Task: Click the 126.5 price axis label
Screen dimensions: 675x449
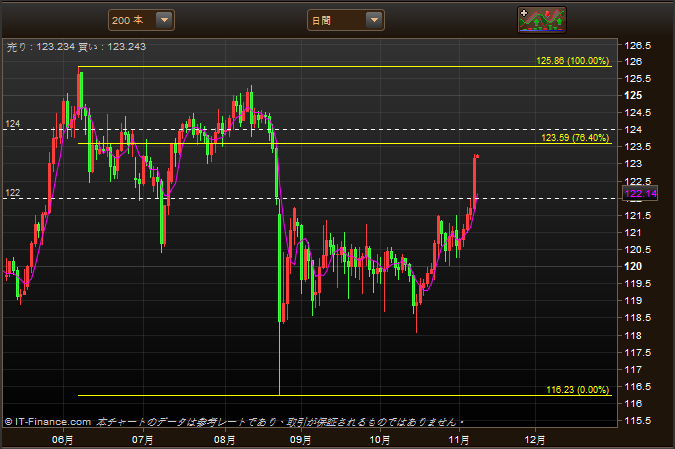Action: (638, 46)
